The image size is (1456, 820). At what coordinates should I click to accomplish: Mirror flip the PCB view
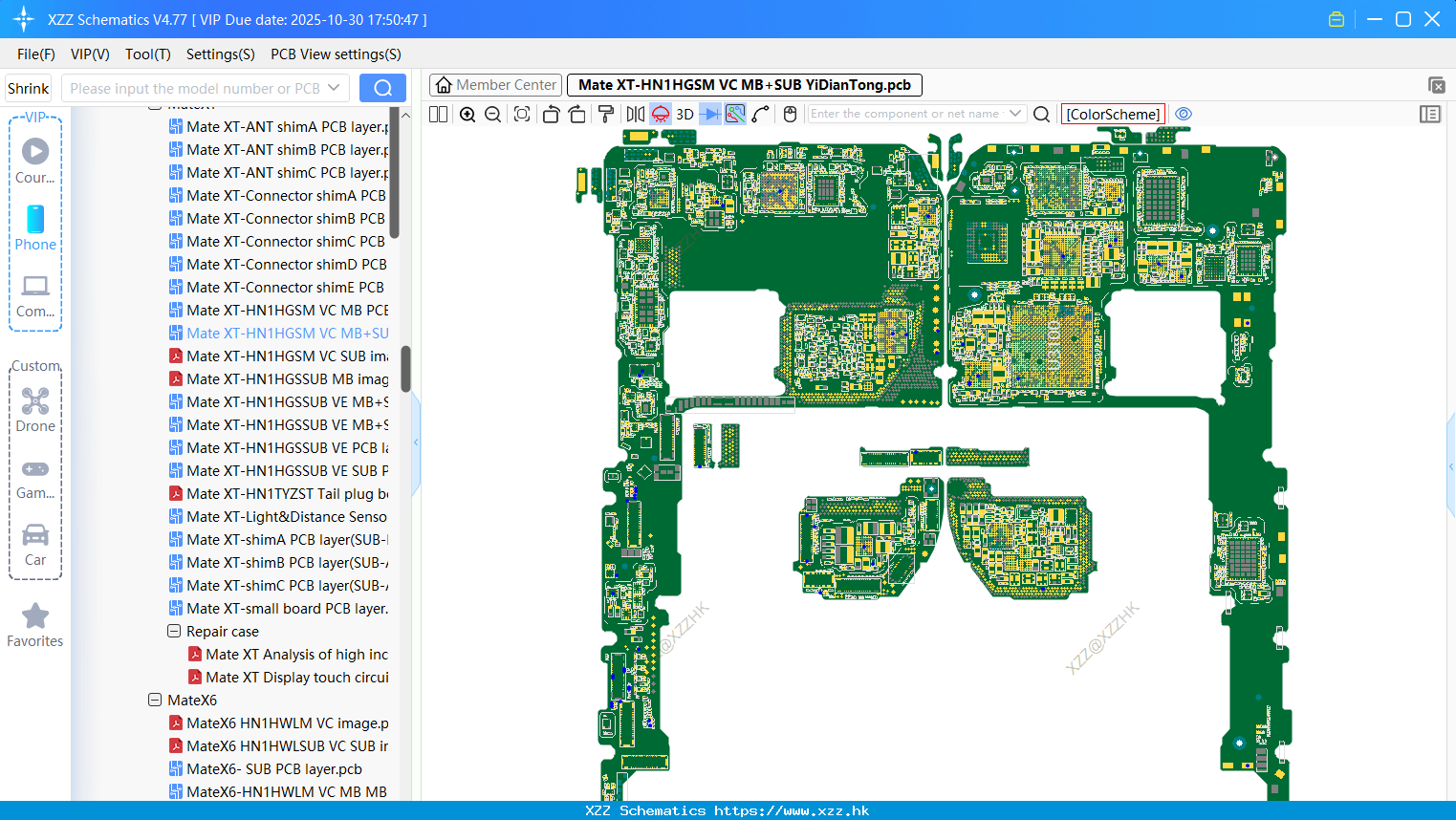pyautogui.click(x=635, y=114)
